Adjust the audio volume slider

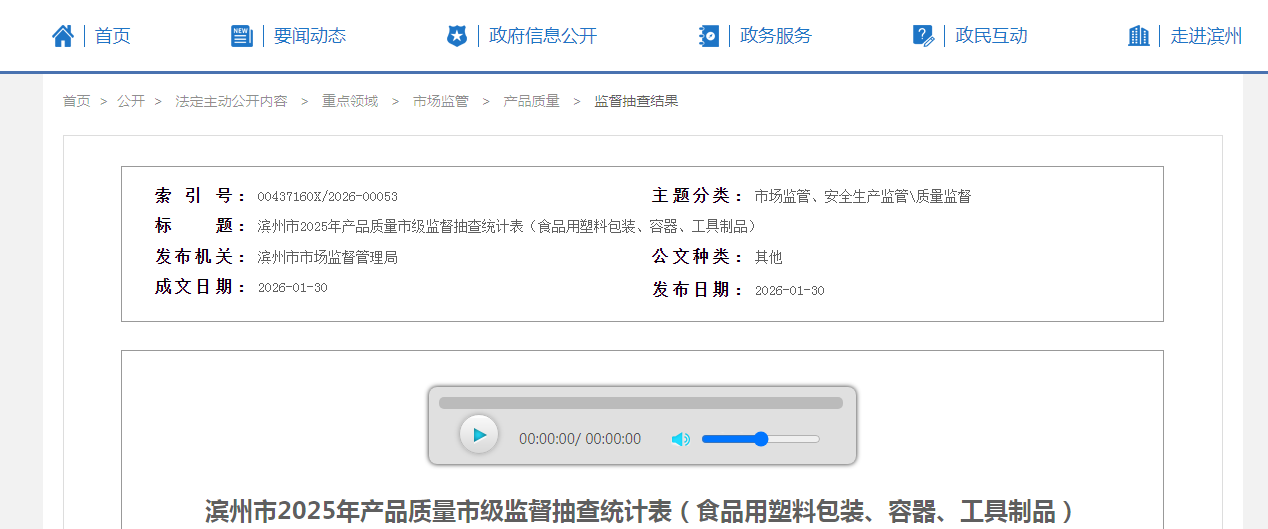(760, 439)
